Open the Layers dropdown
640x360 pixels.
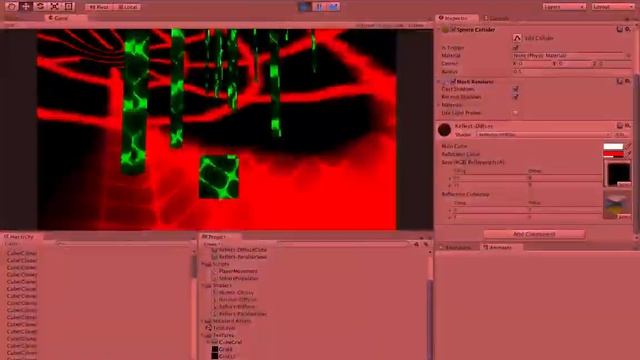click(x=564, y=7)
